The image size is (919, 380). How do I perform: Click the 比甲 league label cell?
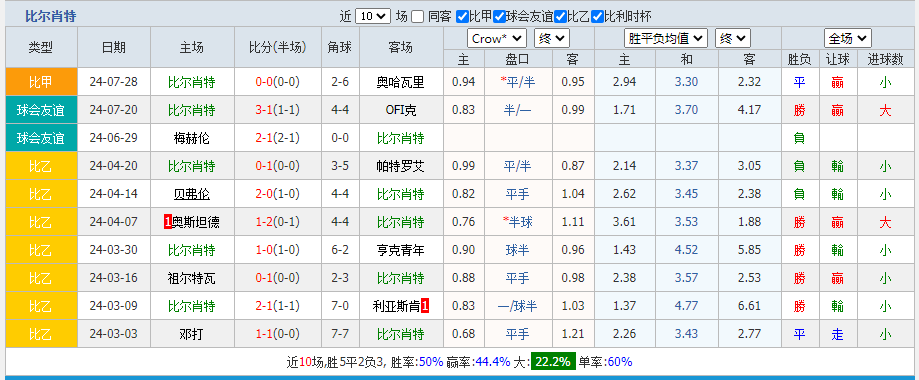coord(41,82)
